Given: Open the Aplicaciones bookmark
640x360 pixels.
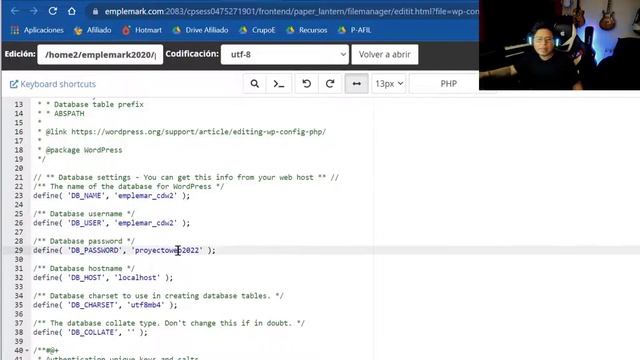Looking at the screenshot, I should coord(37,30).
